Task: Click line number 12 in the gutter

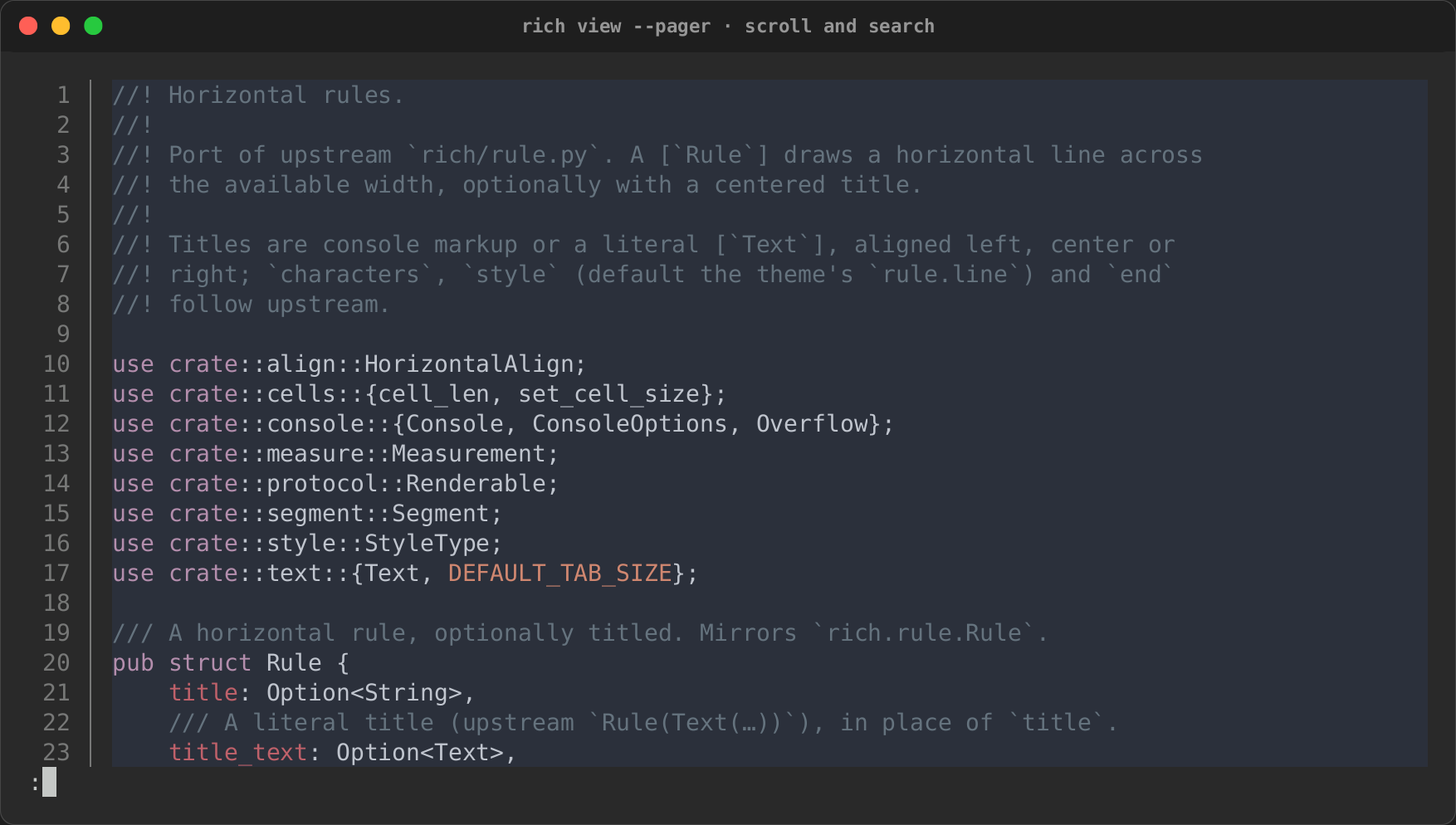Action: (x=56, y=424)
